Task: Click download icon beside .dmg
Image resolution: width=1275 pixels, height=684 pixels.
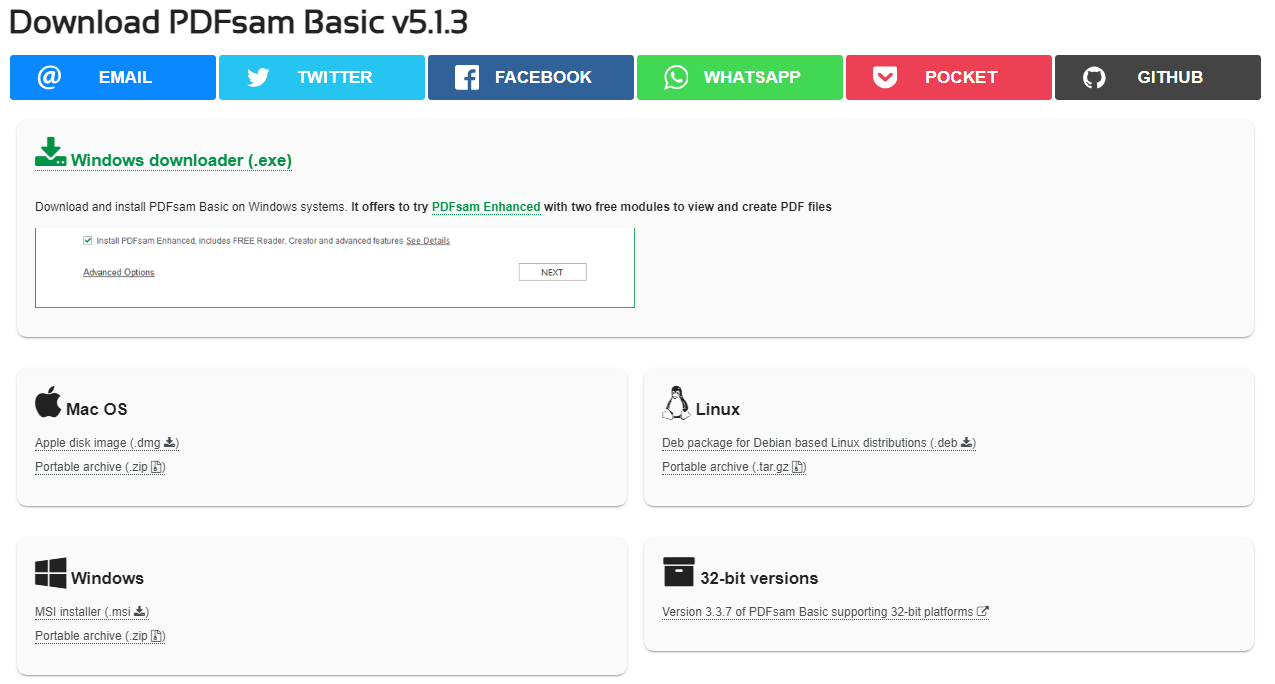Action: 169,442
